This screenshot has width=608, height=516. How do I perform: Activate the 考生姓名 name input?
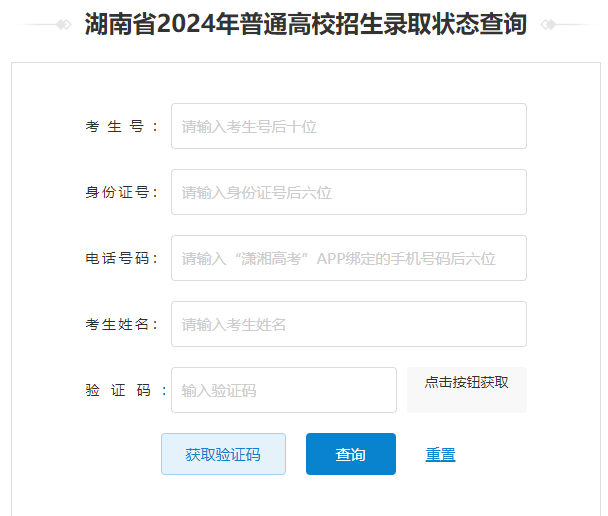(348, 324)
